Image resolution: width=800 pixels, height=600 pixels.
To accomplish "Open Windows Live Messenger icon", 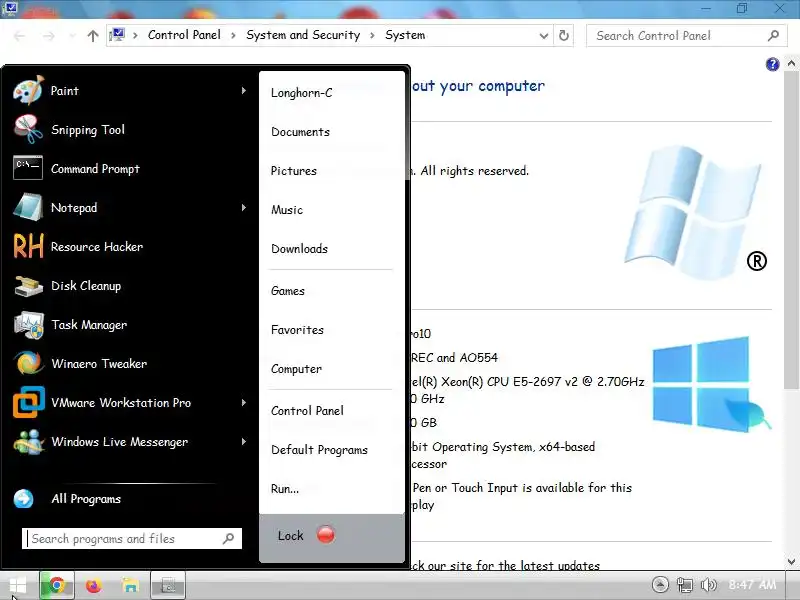I will [28, 441].
